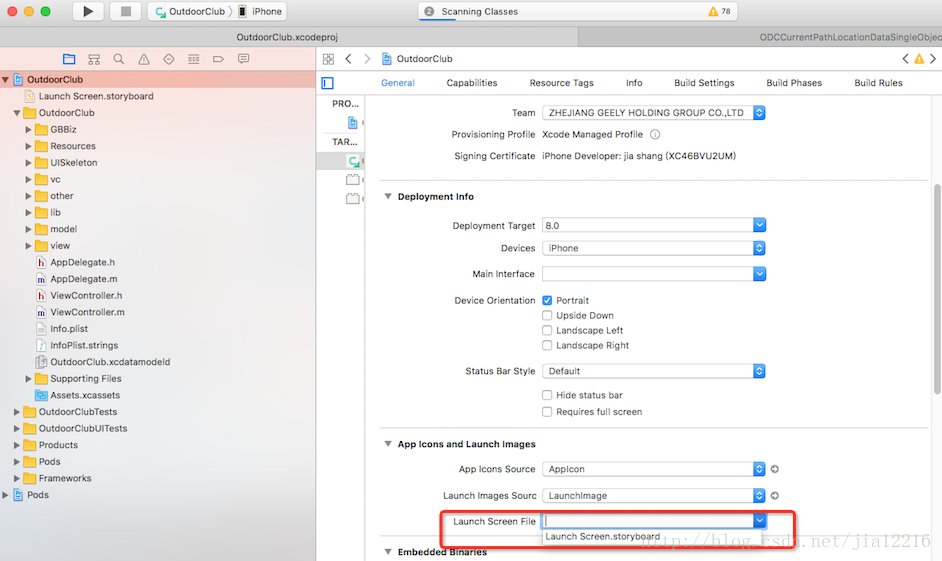The image size is (942, 561).
Task: Open the Devices dropdown
Action: (654, 248)
